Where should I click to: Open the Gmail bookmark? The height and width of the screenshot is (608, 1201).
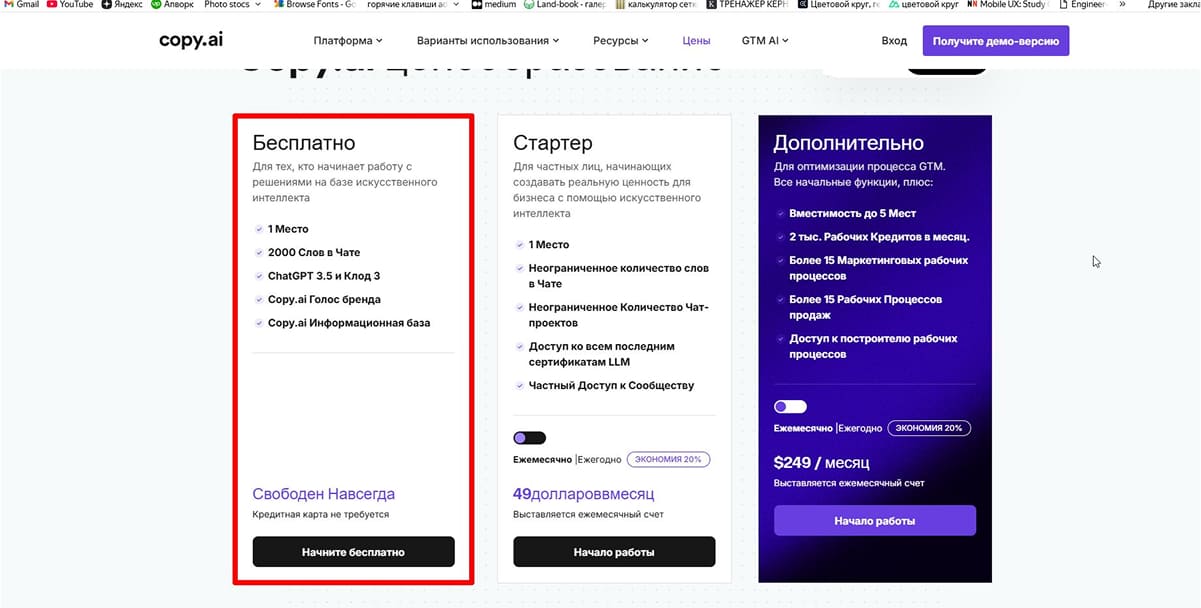click(21, 5)
